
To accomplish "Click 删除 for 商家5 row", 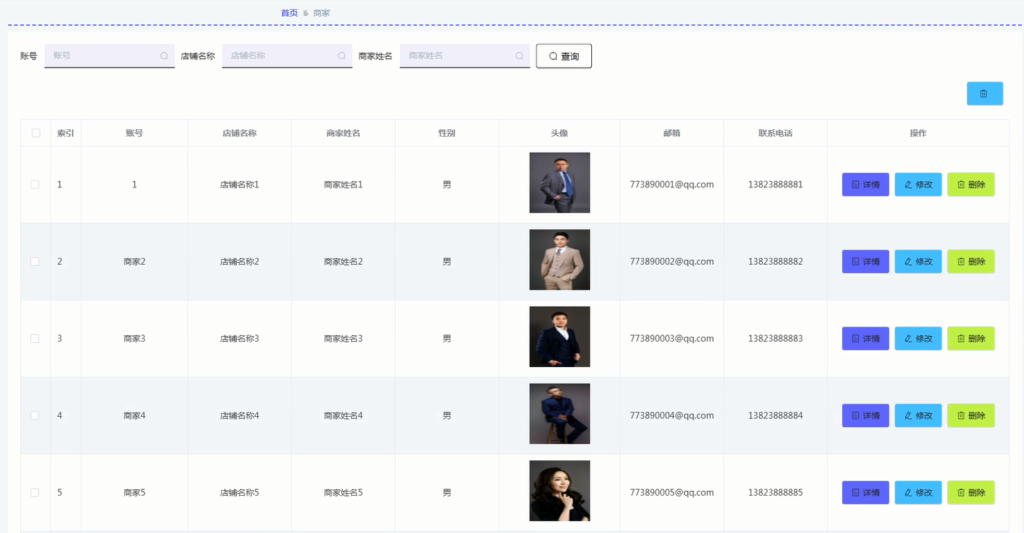I will (x=971, y=493).
